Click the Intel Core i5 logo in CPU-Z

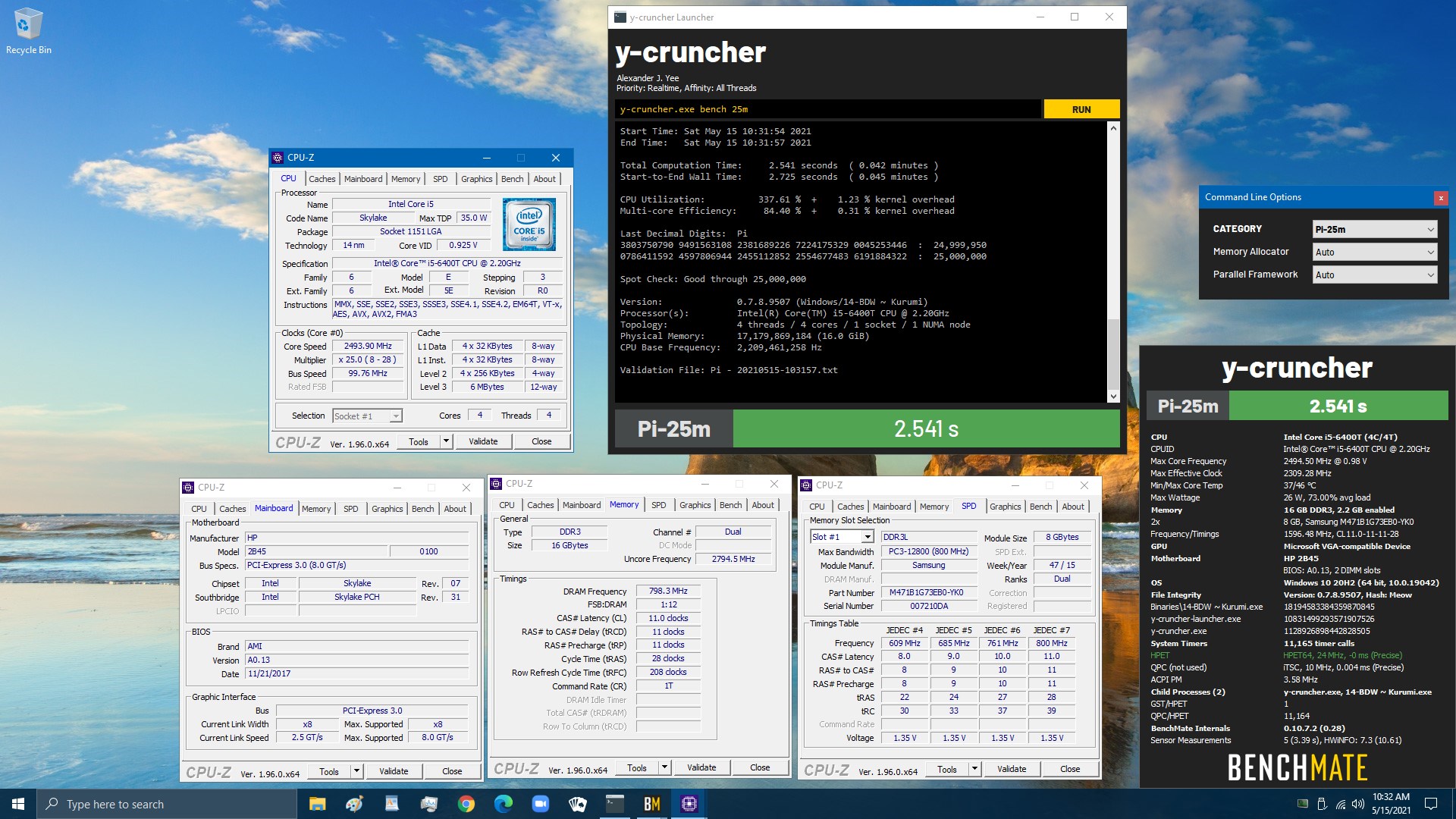coord(529,224)
